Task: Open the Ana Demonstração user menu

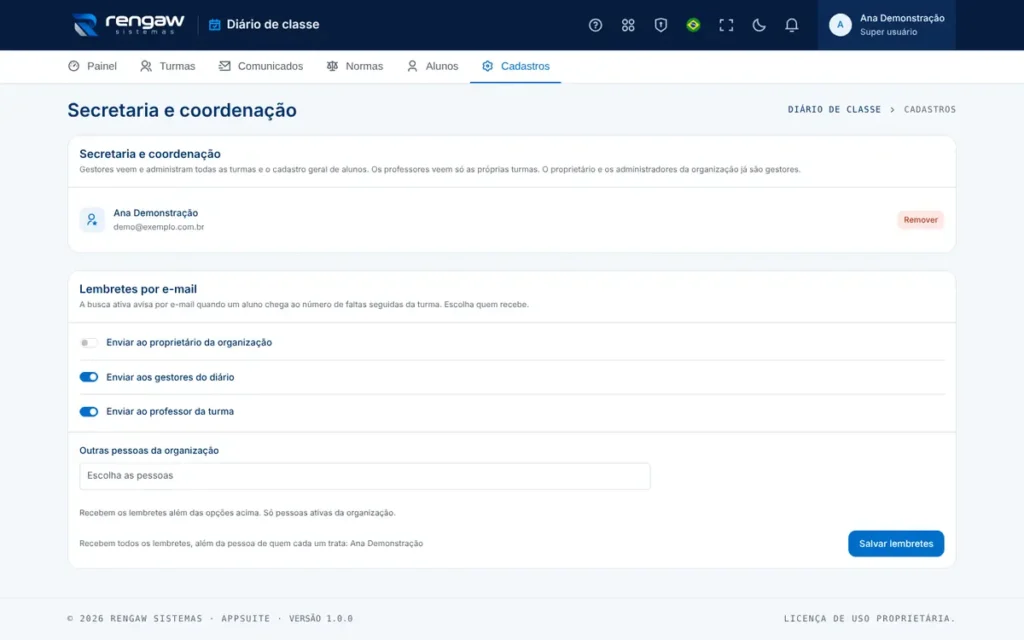Action: (886, 25)
